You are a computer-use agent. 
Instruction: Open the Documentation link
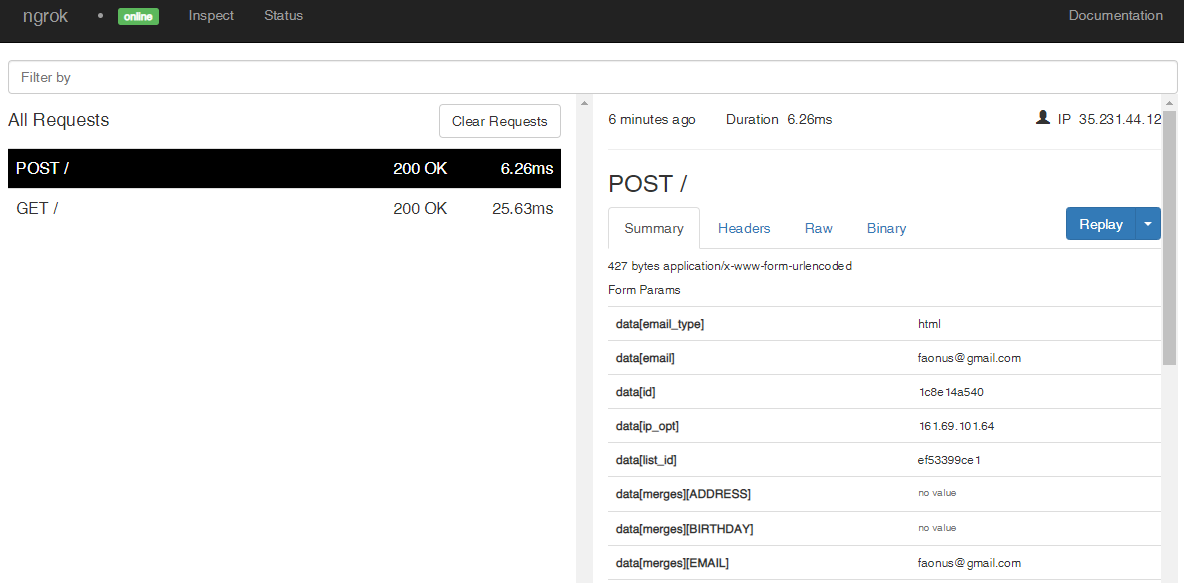pyautogui.click(x=1115, y=16)
